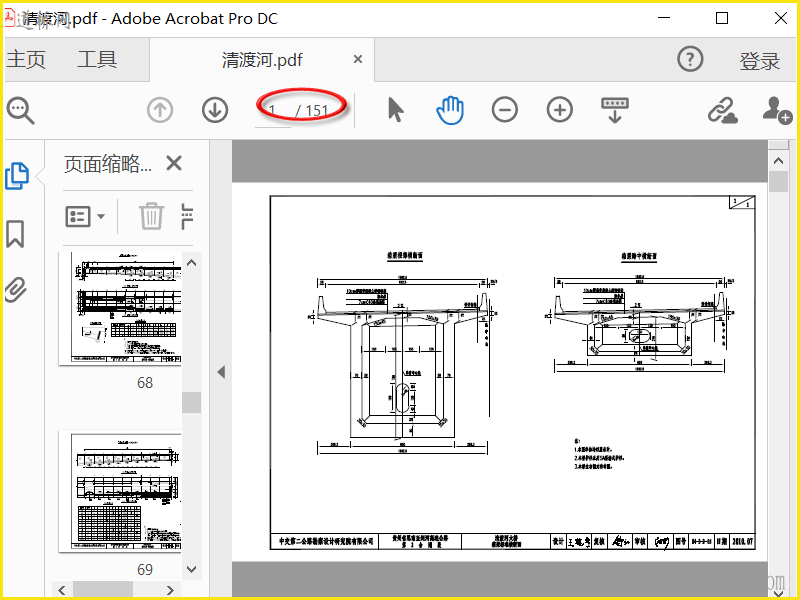Switch to the 主页 tab
800x600 pixels.
click(26, 59)
